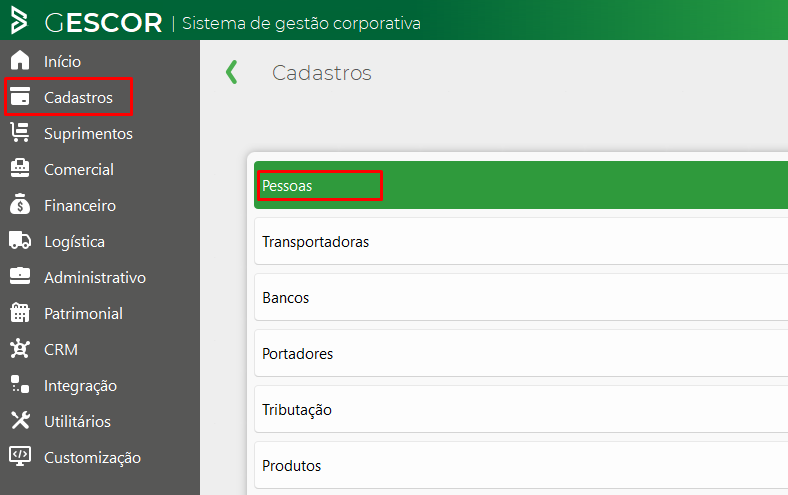The width and height of the screenshot is (788, 495).
Task: Go back using green chevron arrow
Action: [x=232, y=72]
